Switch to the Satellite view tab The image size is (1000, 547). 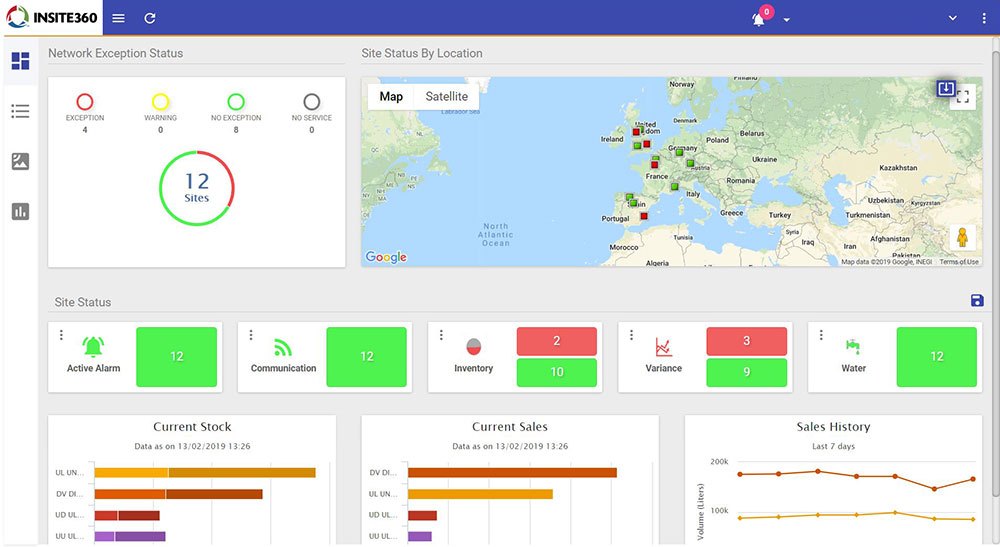click(446, 96)
